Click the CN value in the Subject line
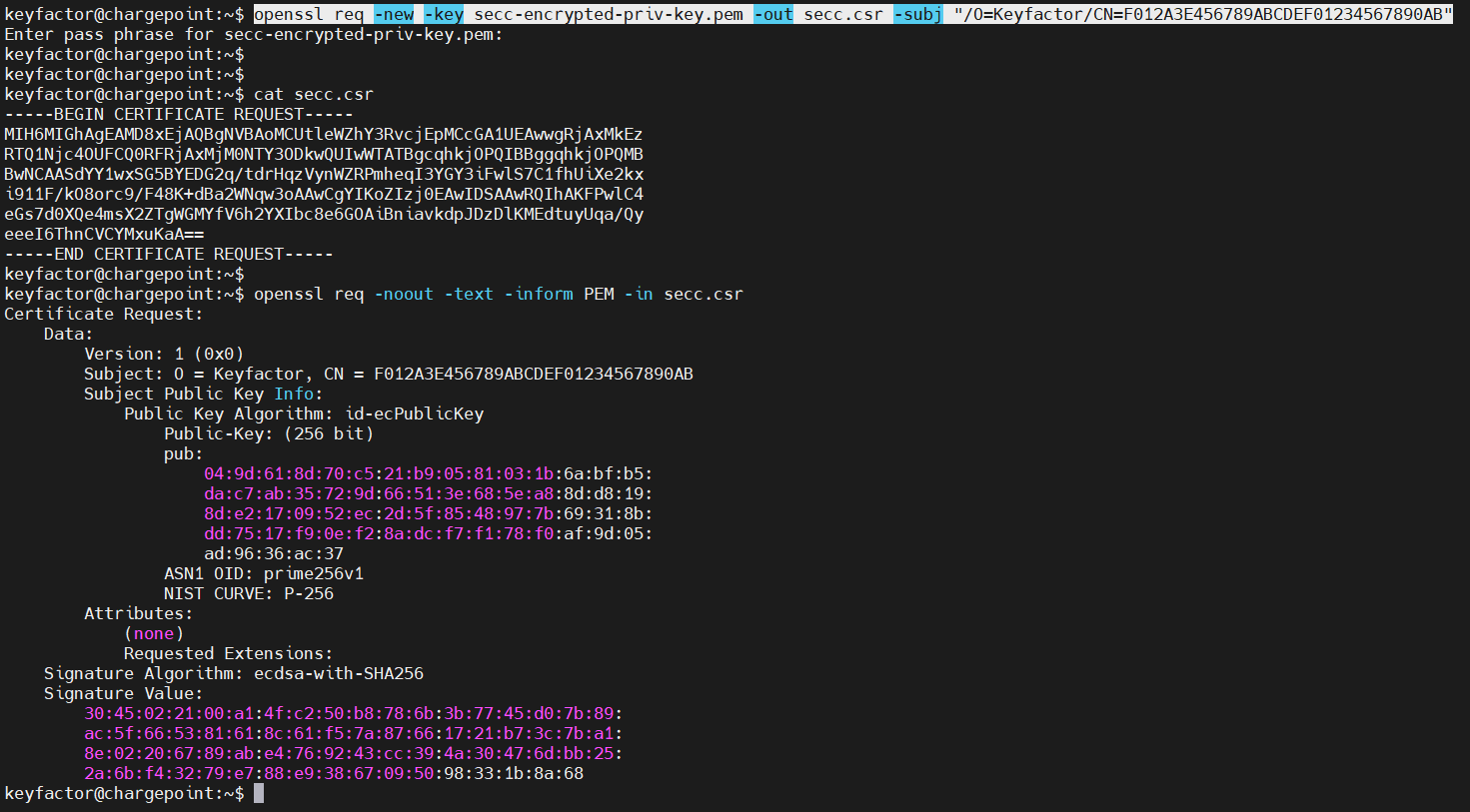Viewport: 1470px width, 812px height. pos(533,374)
